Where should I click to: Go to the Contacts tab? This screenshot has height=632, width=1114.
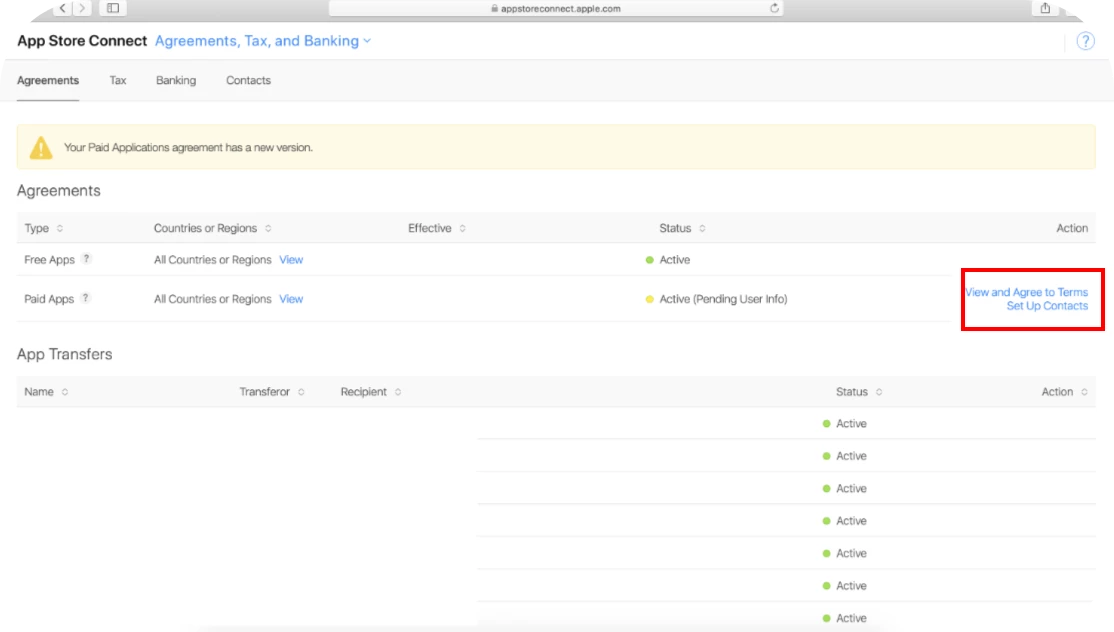click(248, 80)
